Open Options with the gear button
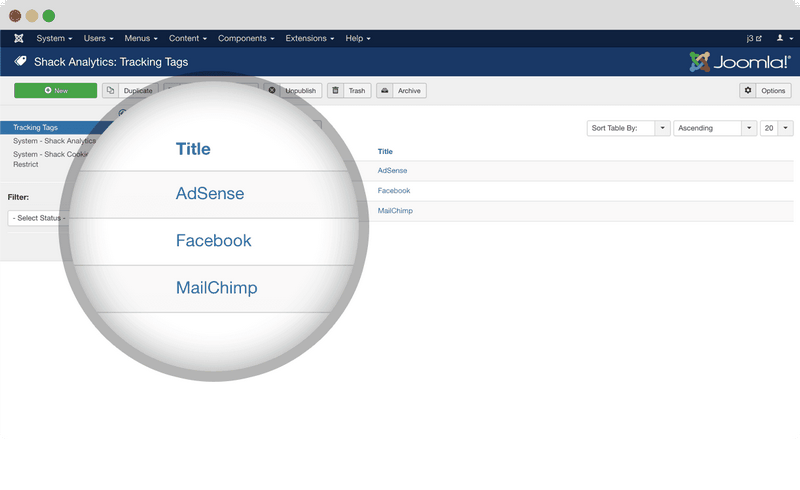800x490 pixels. pyautogui.click(x=765, y=91)
